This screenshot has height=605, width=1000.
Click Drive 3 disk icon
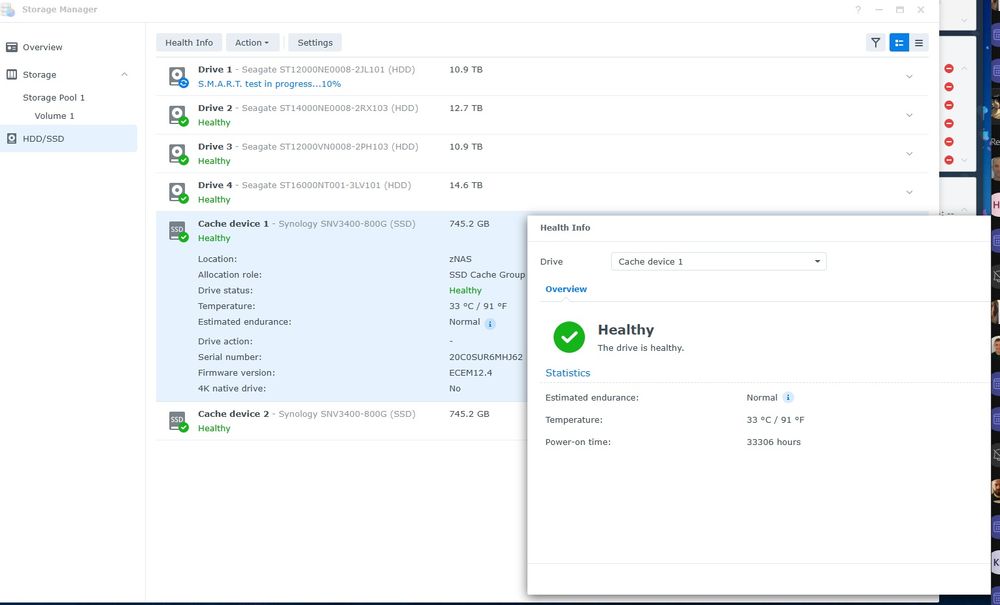(178, 154)
